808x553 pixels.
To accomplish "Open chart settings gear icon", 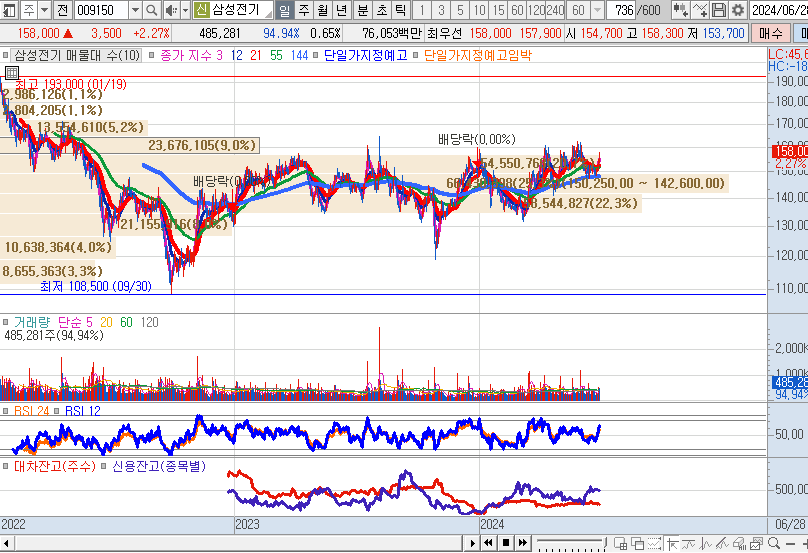I will (x=738, y=10).
